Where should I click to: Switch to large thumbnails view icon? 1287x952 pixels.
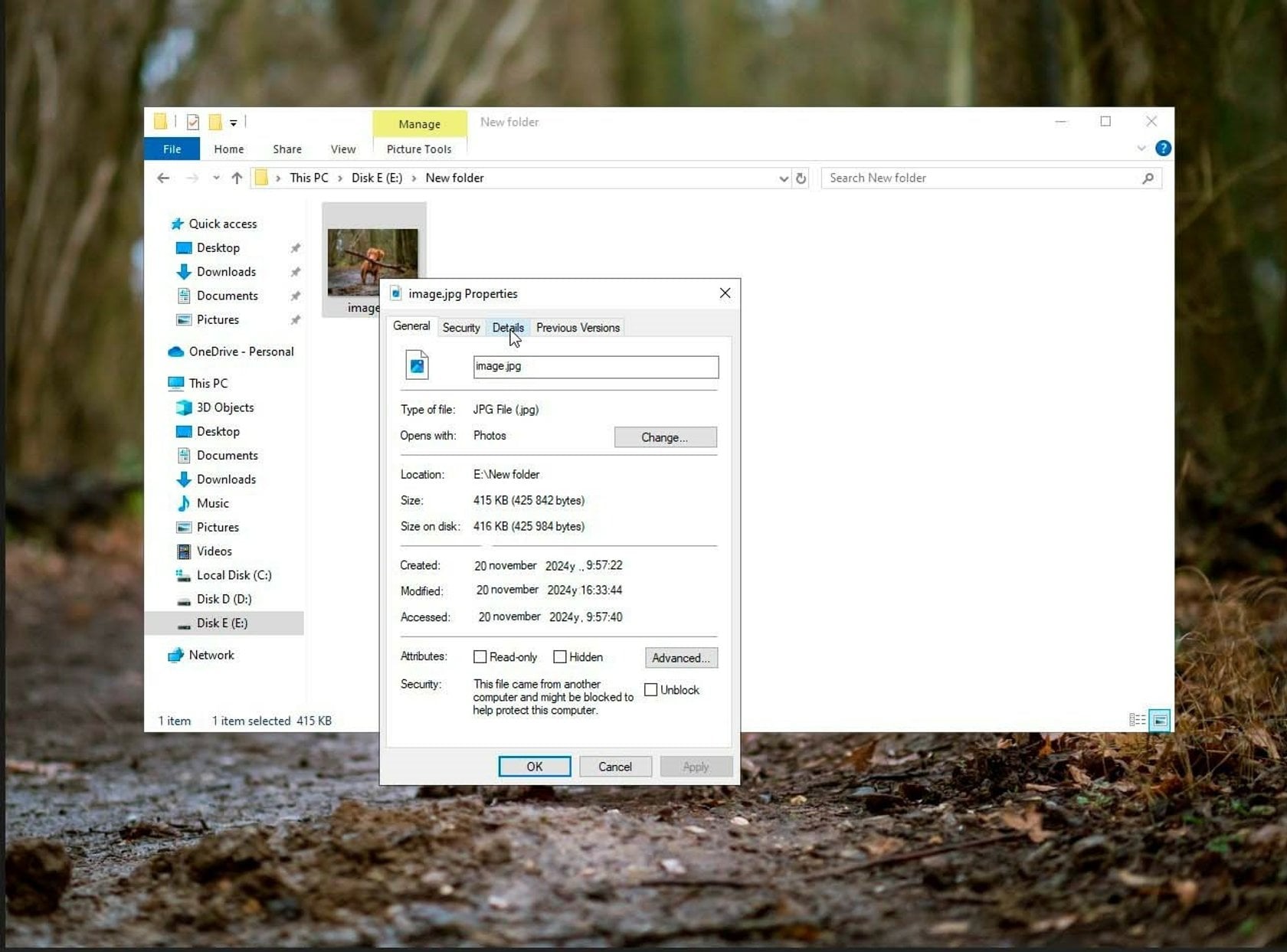(x=1161, y=720)
